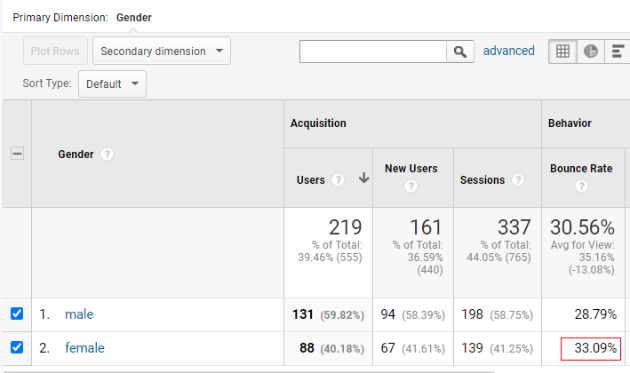Screen dimensions: 630x373
Task: Switch to pie chart view icon
Action: (590, 51)
